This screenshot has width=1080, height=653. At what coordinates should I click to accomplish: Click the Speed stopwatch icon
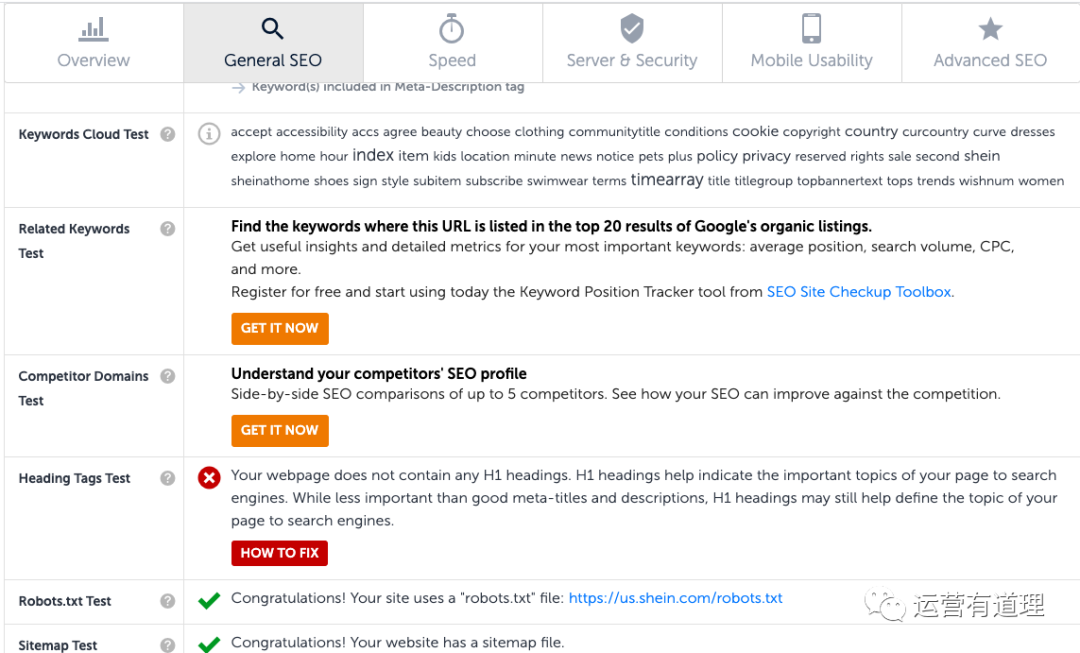pyautogui.click(x=452, y=28)
